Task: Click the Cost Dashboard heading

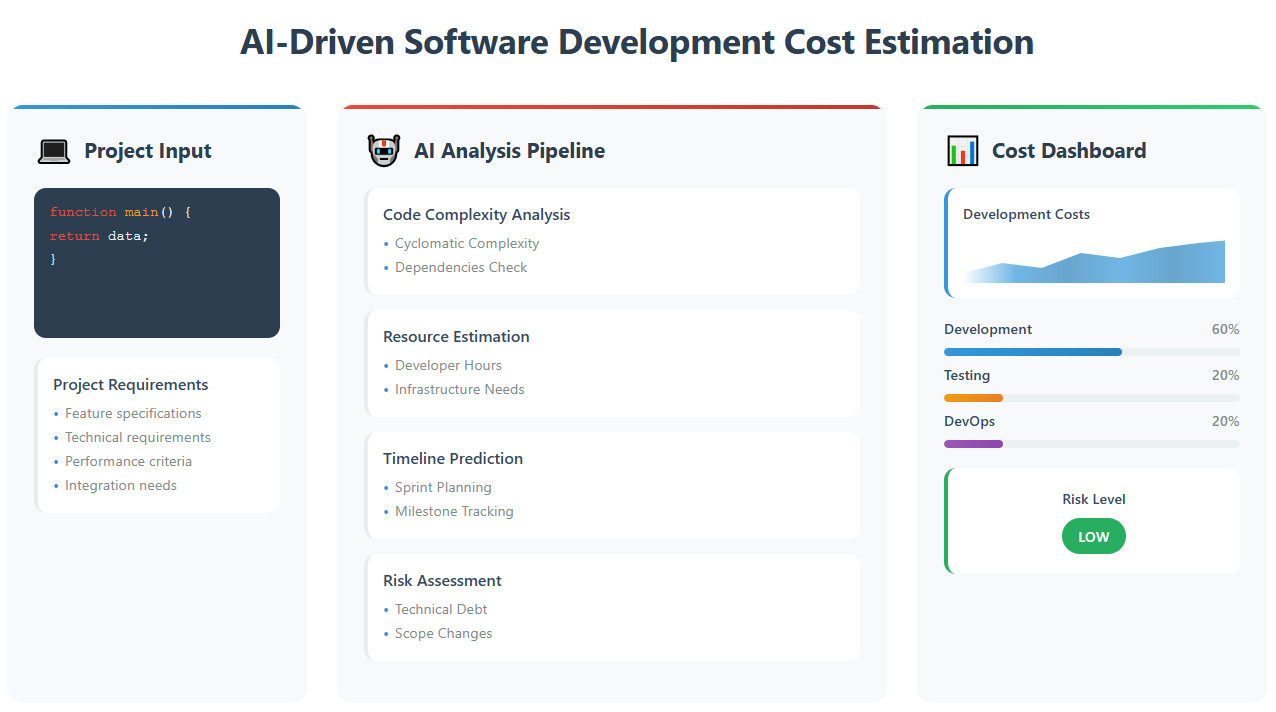Action: 1069,151
